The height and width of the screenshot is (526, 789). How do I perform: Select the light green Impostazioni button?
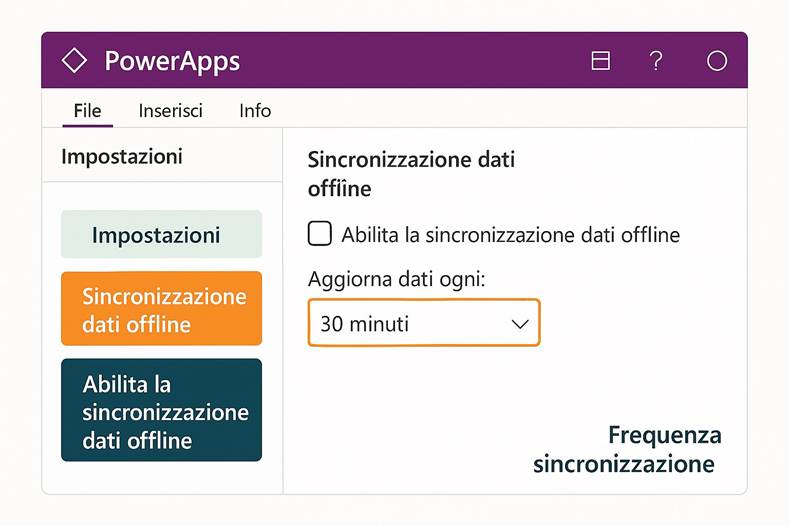pyautogui.click(x=162, y=235)
